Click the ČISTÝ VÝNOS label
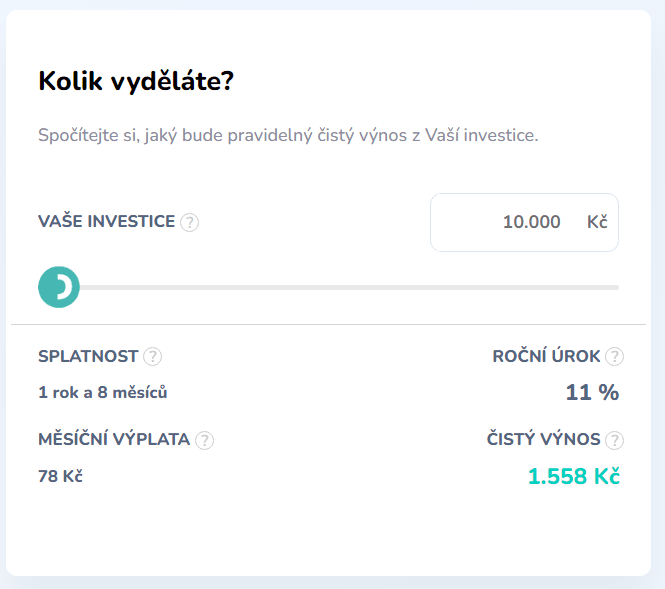This screenshot has height=589, width=665. [543, 439]
